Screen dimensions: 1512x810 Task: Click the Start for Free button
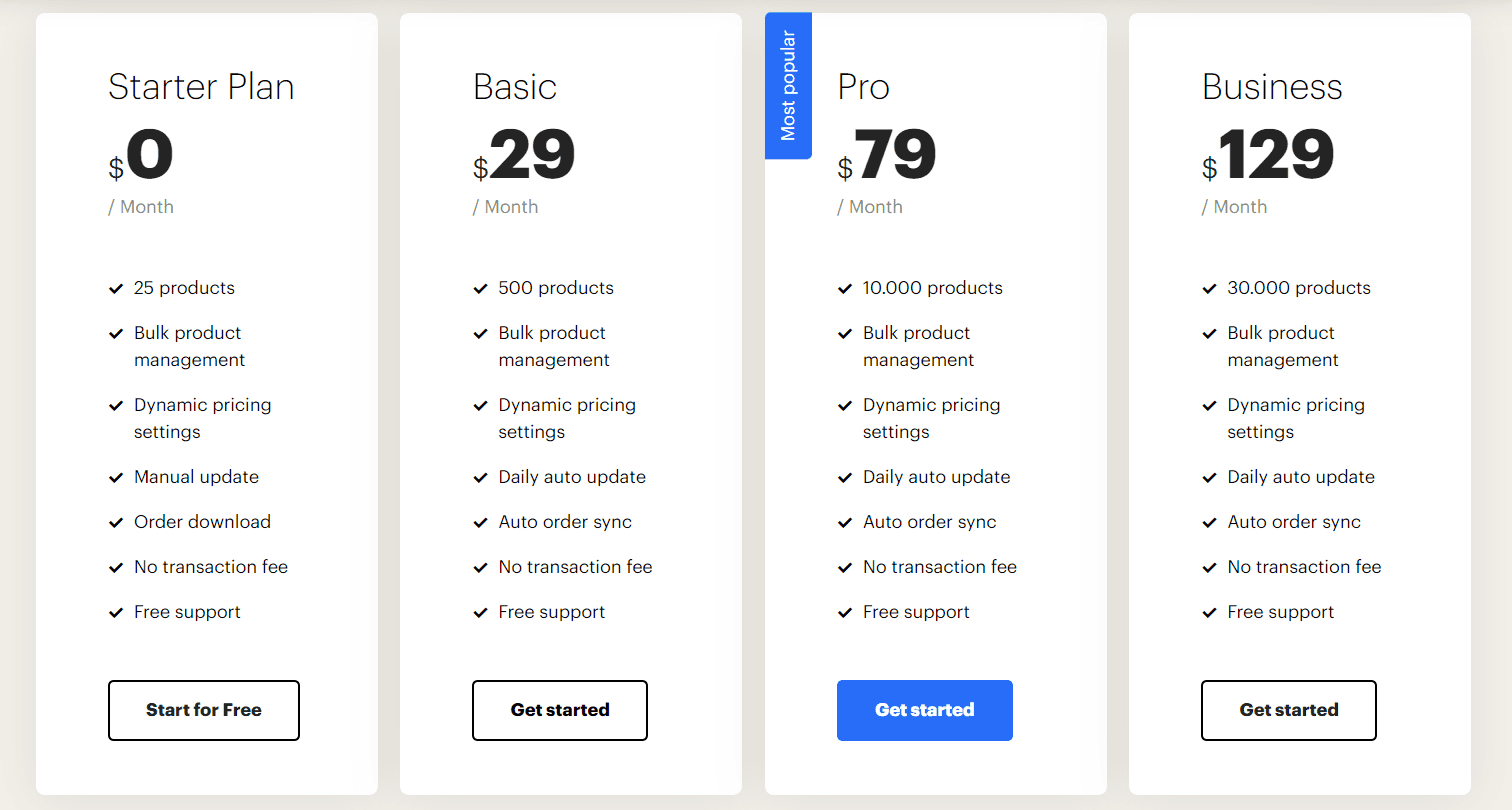pyautogui.click(x=203, y=710)
